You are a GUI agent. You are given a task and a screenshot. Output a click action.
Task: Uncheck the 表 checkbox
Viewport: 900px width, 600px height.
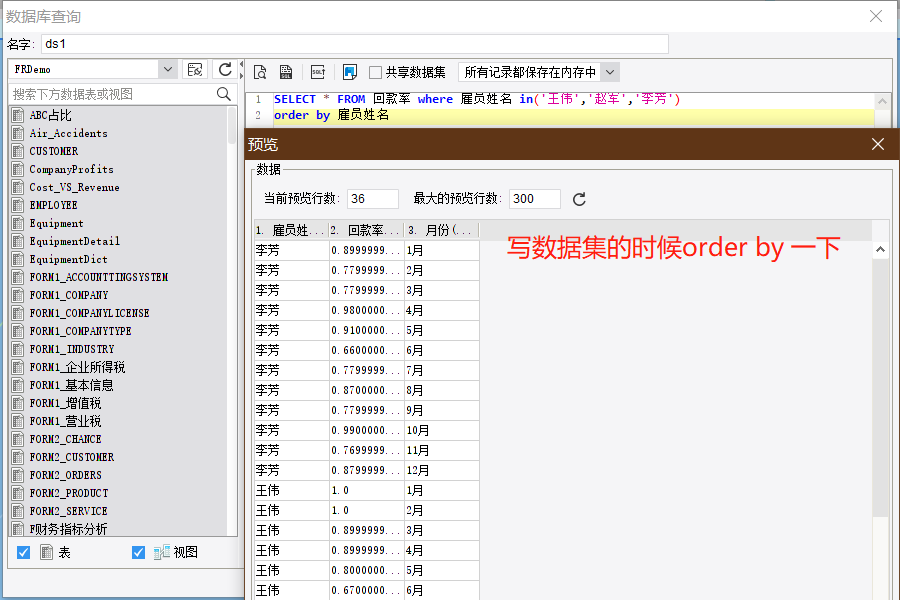[24, 552]
